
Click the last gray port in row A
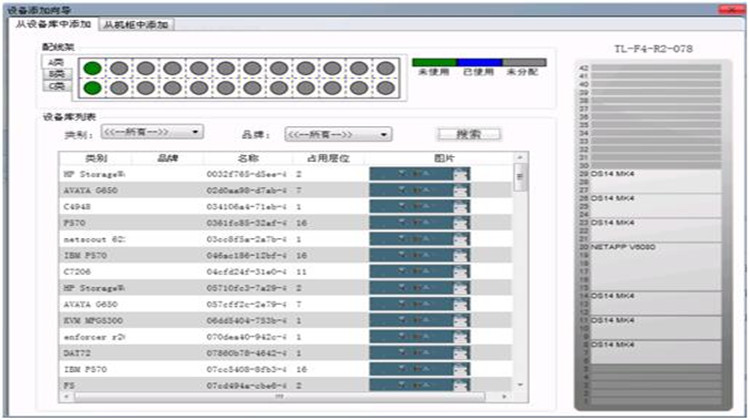[x=384, y=69]
